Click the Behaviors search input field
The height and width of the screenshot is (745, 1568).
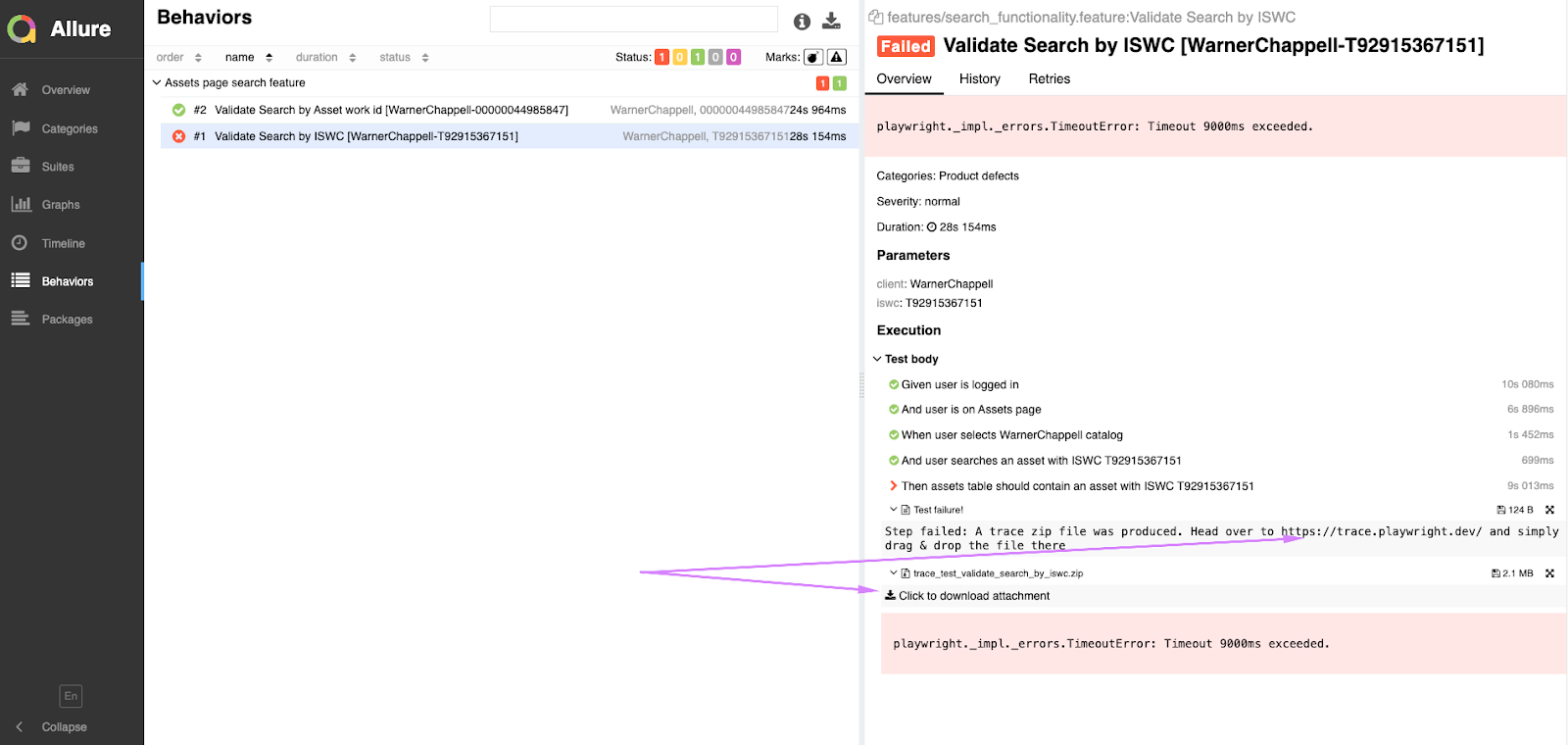tap(633, 20)
